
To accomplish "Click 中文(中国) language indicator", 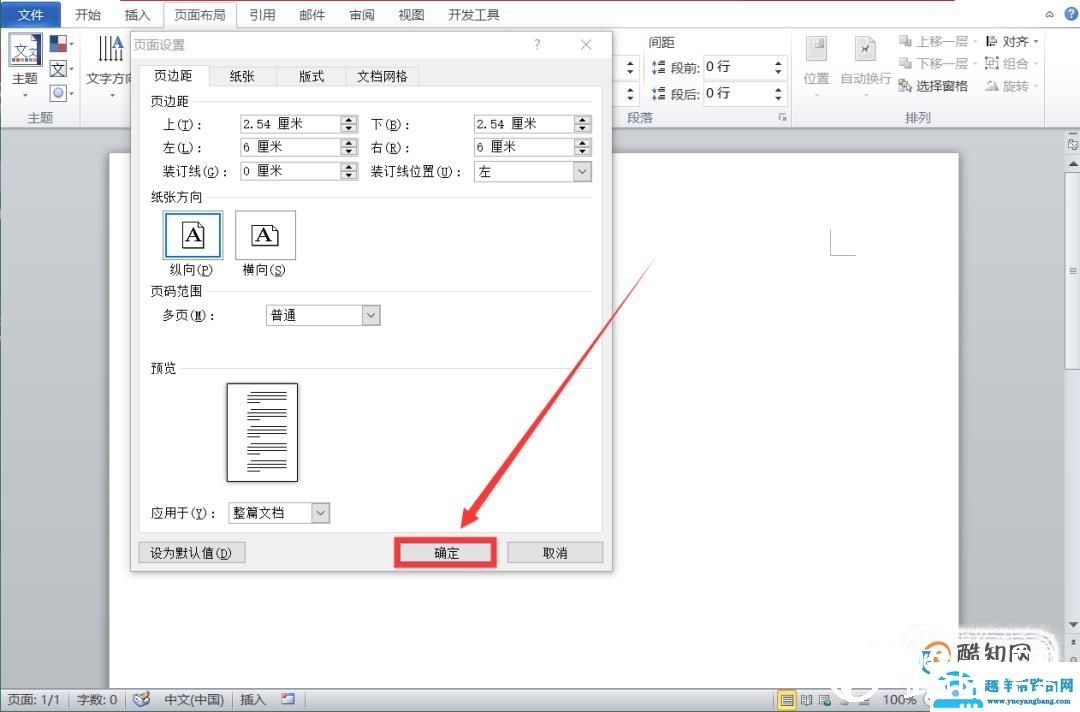I will [194, 700].
